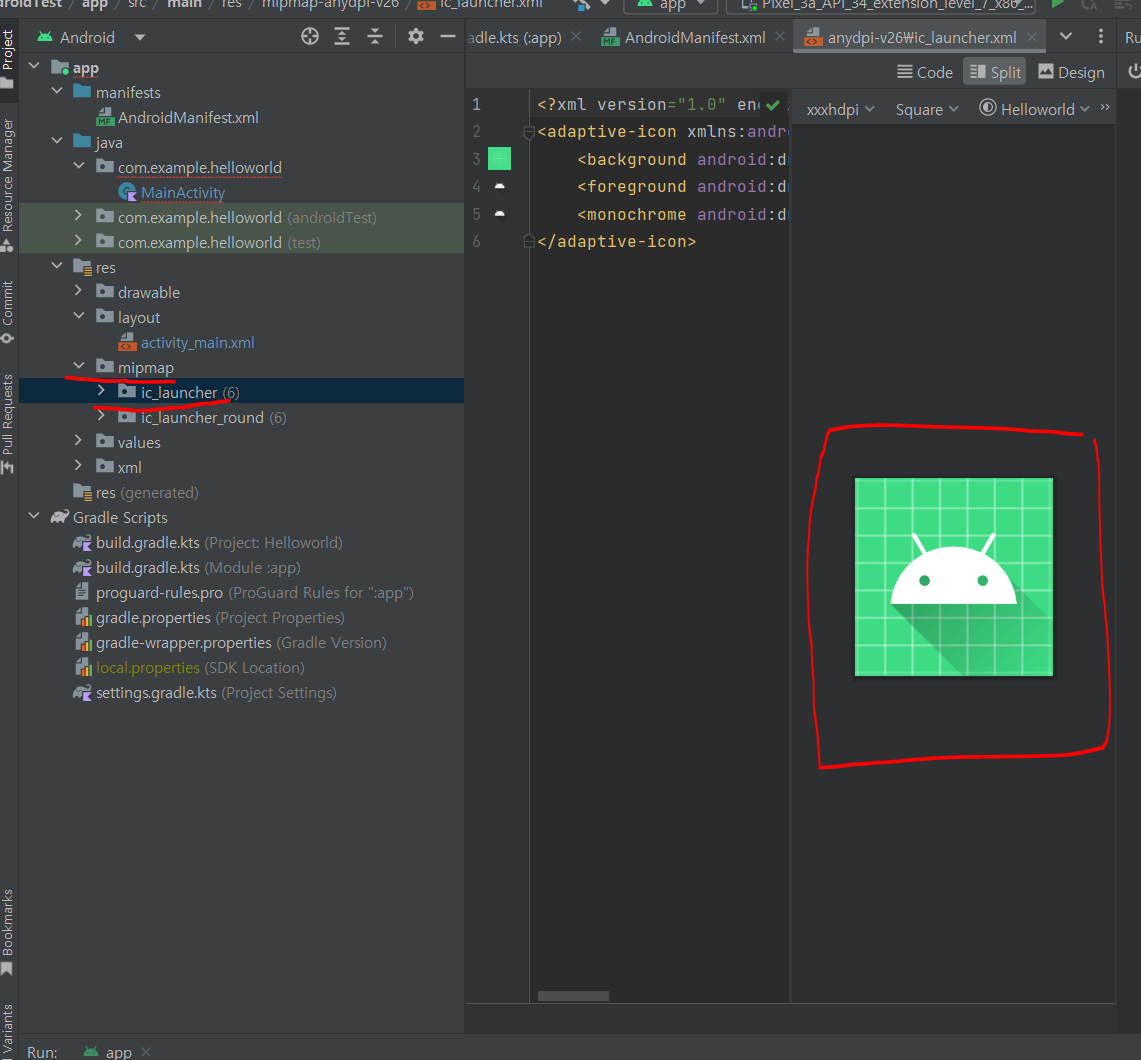Switch editor to Code view
Viewport: 1141px width, 1060px height.
[925, 72]
